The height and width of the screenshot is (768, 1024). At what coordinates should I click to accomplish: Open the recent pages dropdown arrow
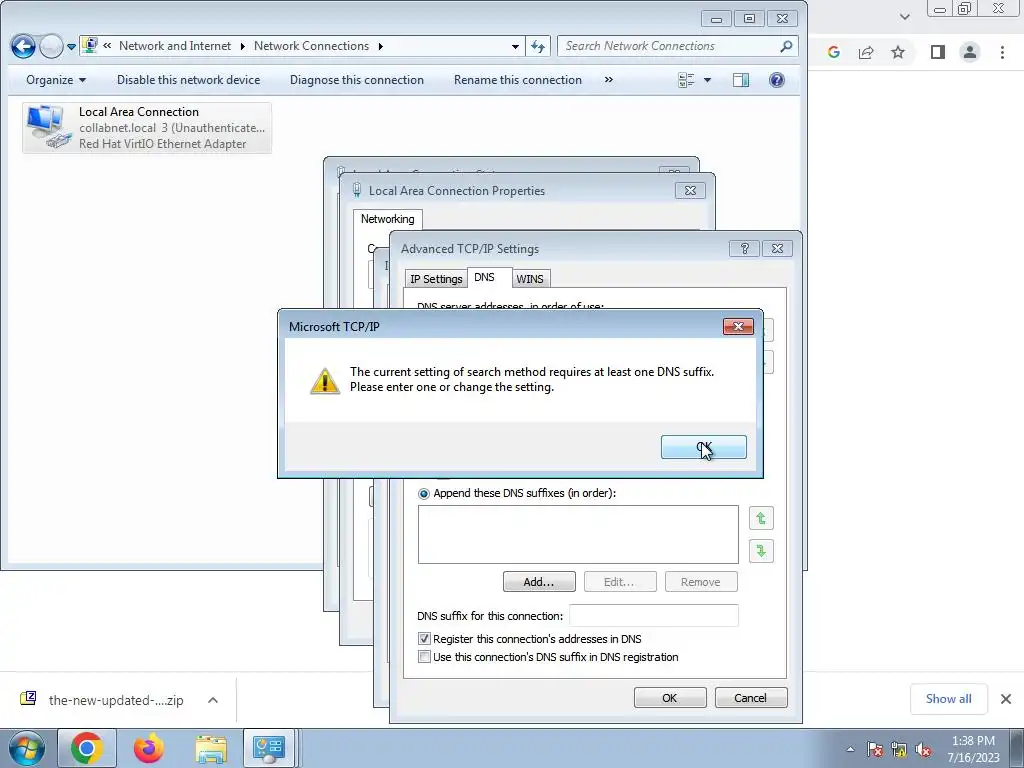(x=71, y=47)
